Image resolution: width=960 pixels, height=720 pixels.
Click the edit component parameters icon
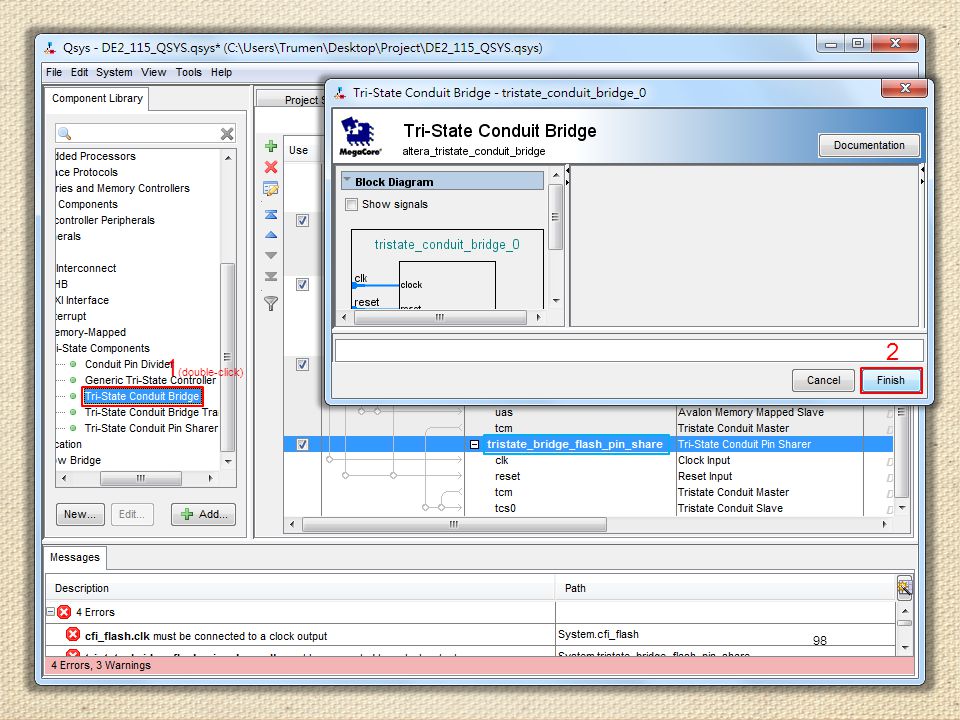[271, 189]
